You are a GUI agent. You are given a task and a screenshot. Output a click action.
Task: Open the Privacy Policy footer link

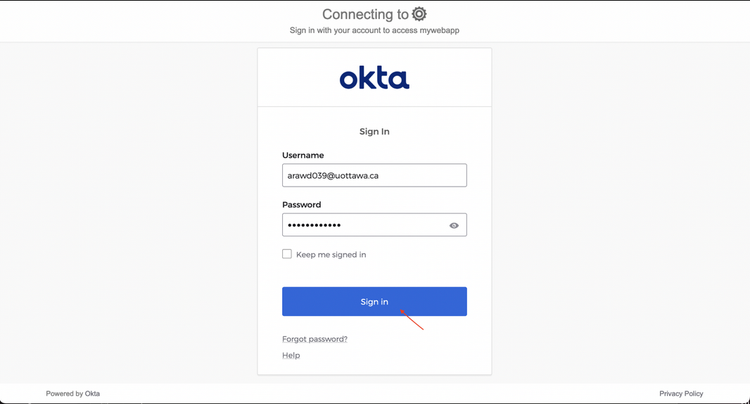681,394
